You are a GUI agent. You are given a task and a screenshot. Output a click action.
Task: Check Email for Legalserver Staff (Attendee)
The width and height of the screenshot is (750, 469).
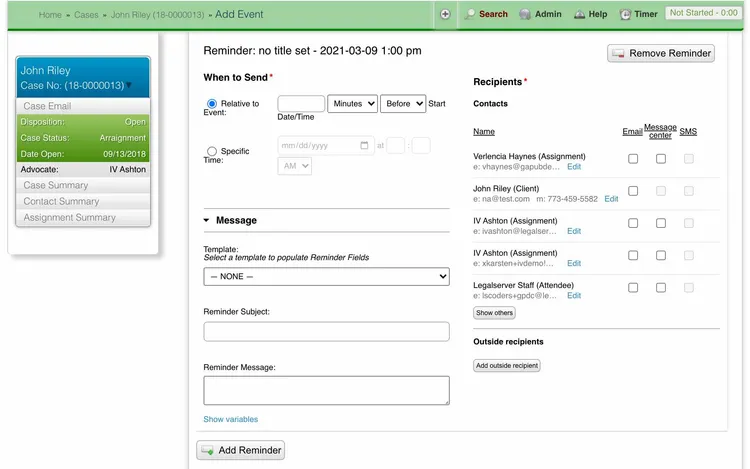633,288
